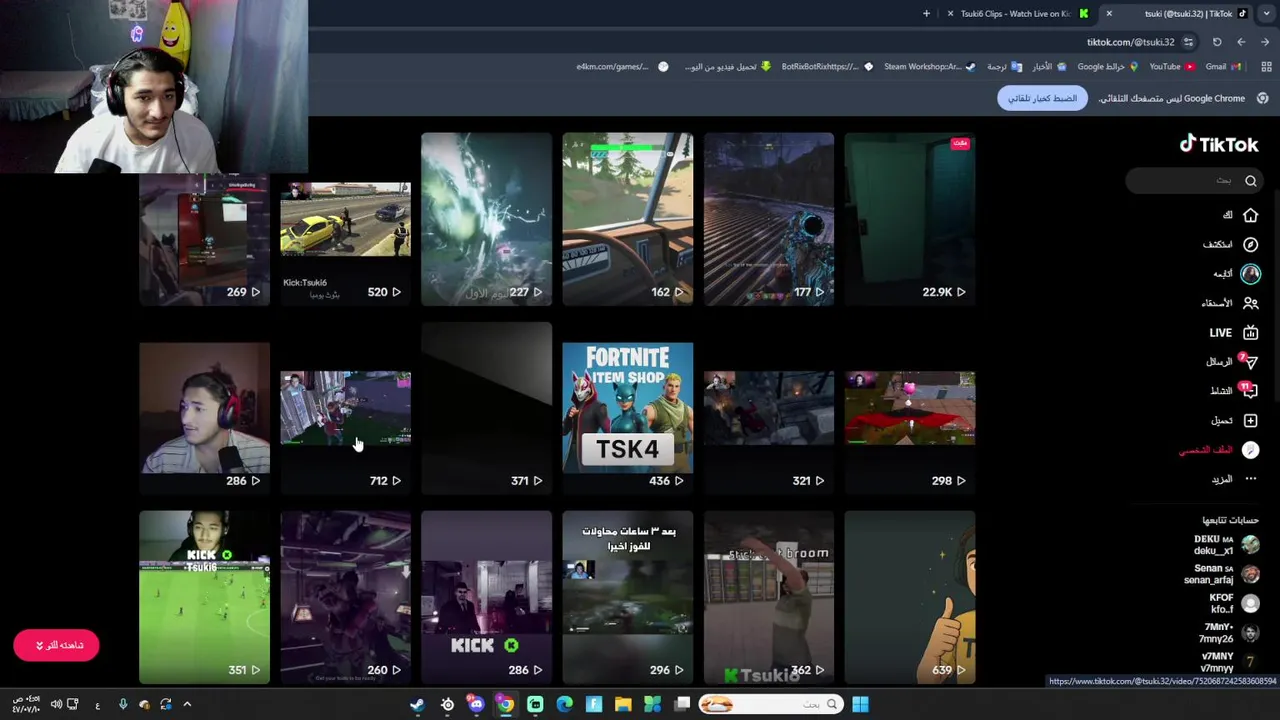Go back with browser back arrow
Viewport: 1280px width, 720px height.
[1241, 42]
